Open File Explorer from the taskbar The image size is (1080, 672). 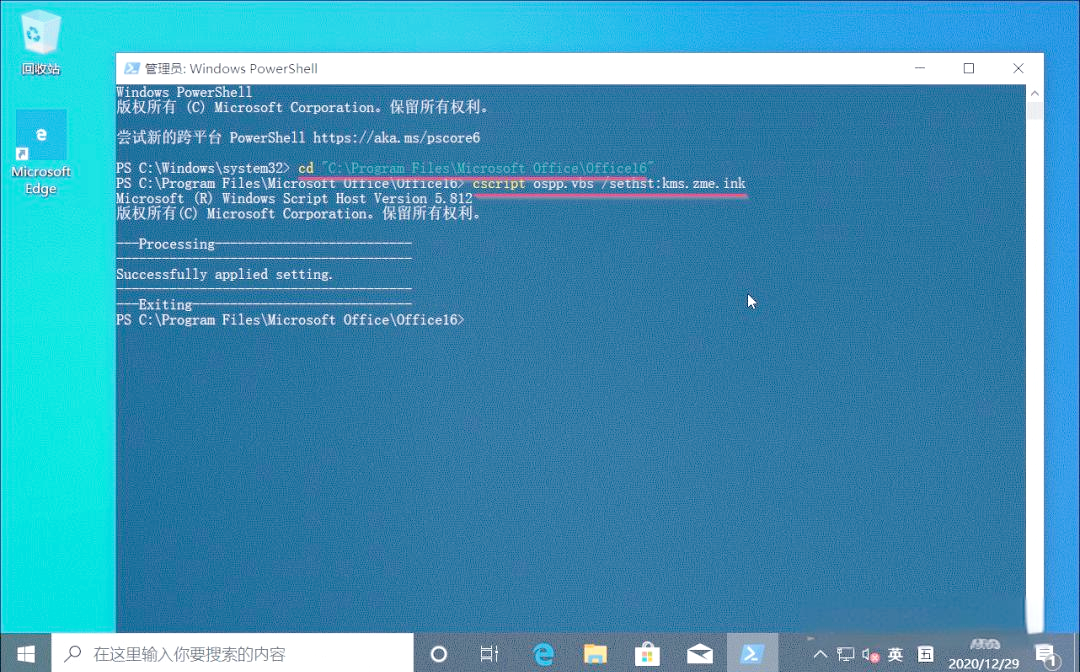[595, 653]
